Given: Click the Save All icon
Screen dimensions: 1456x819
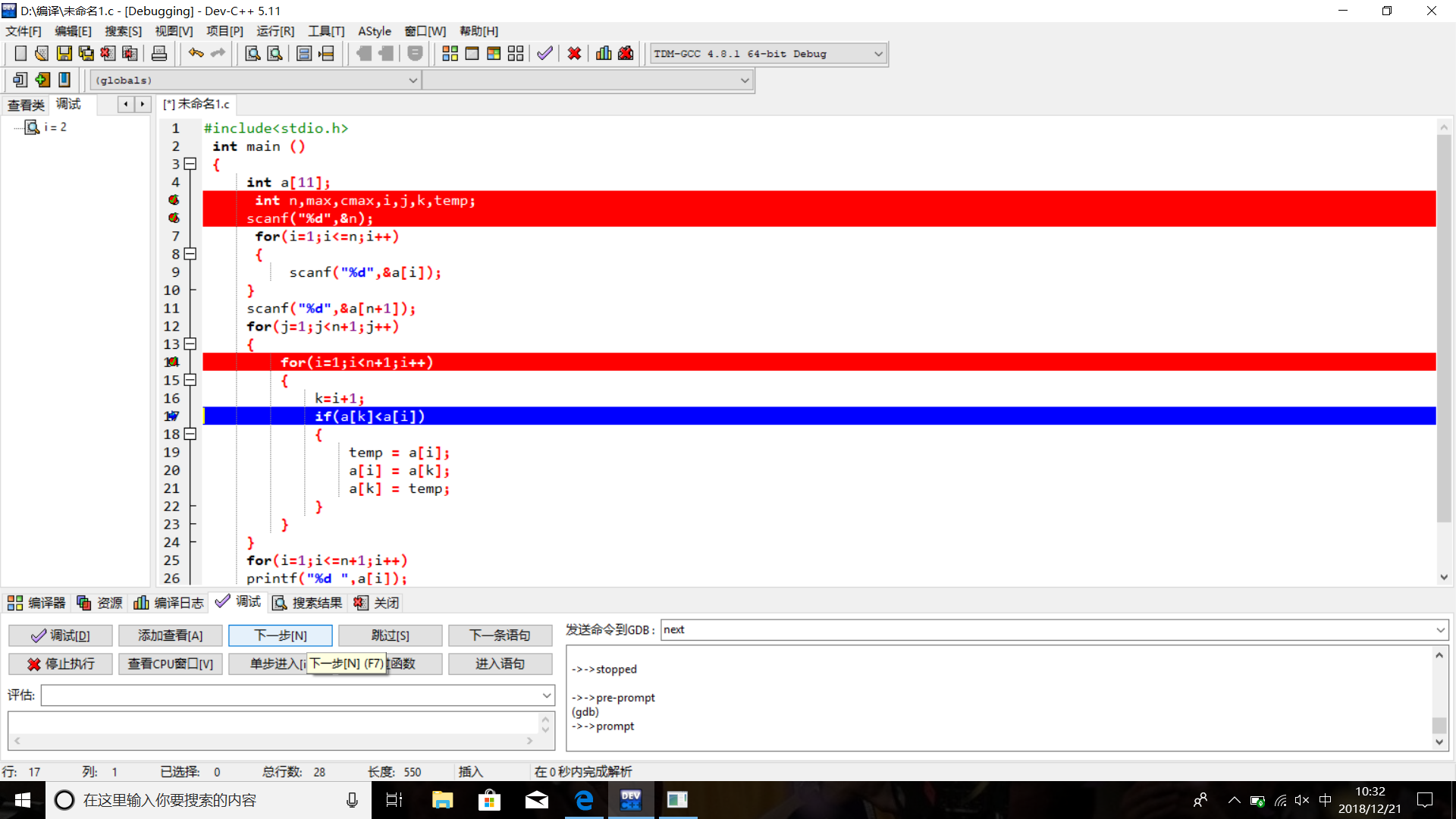Looking at the screenshot, I should (x=86, y=54).
